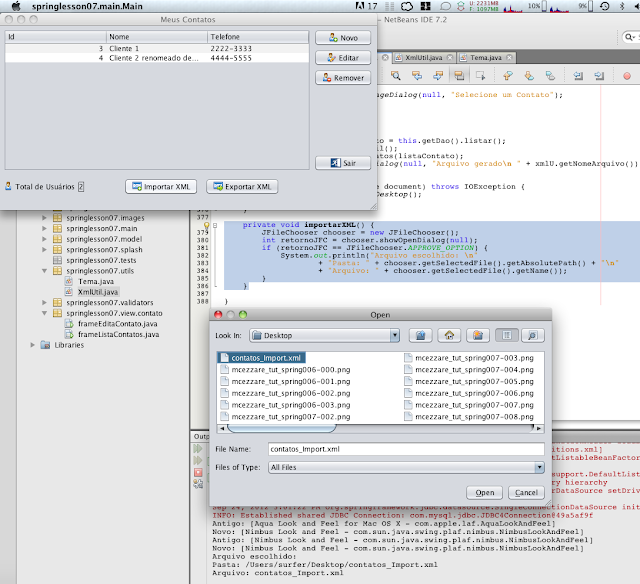Click the File Name input field
Image resolution: width=640 pixels, height=584 pixels.
click(406, 449)
